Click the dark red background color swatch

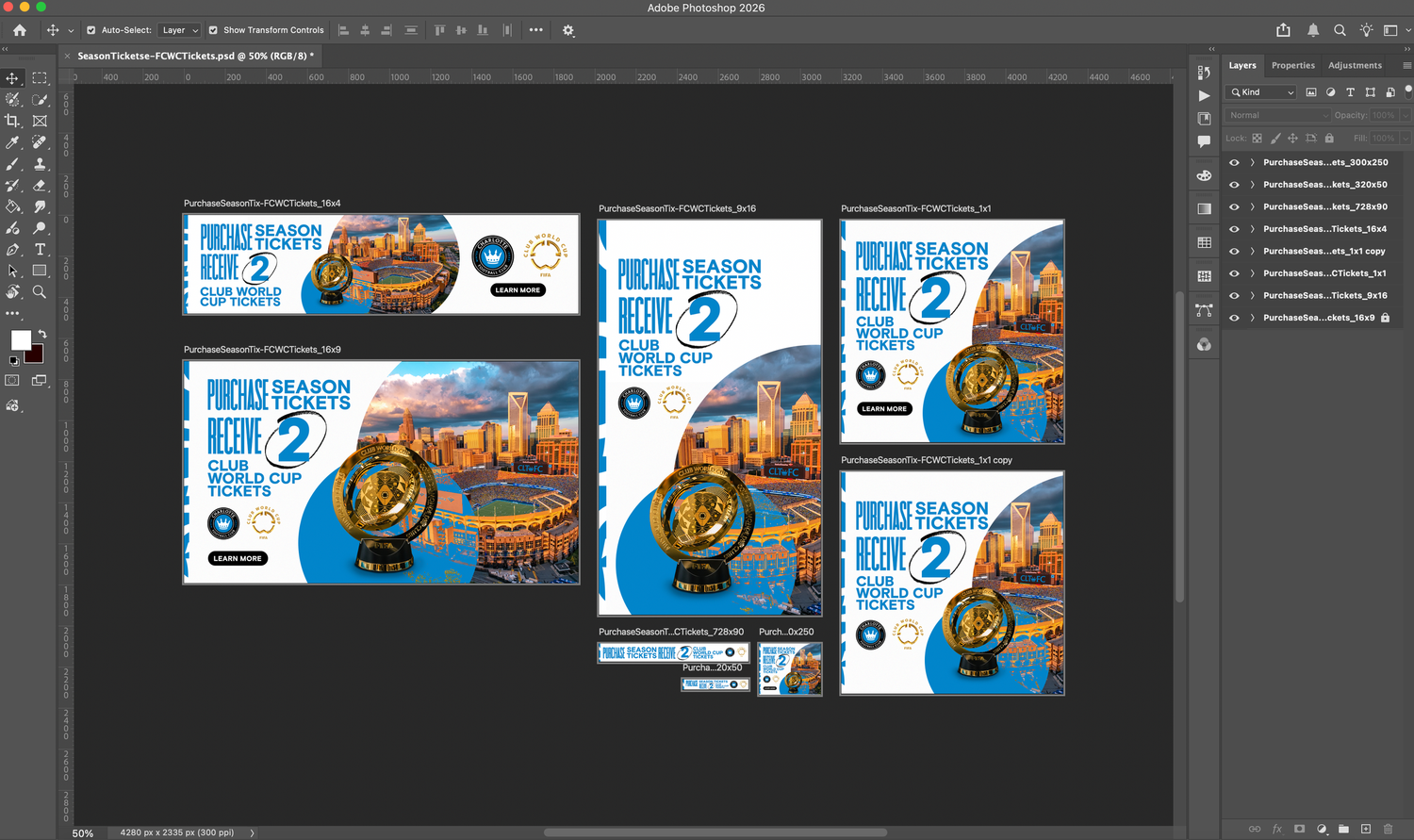coord(36,356)
